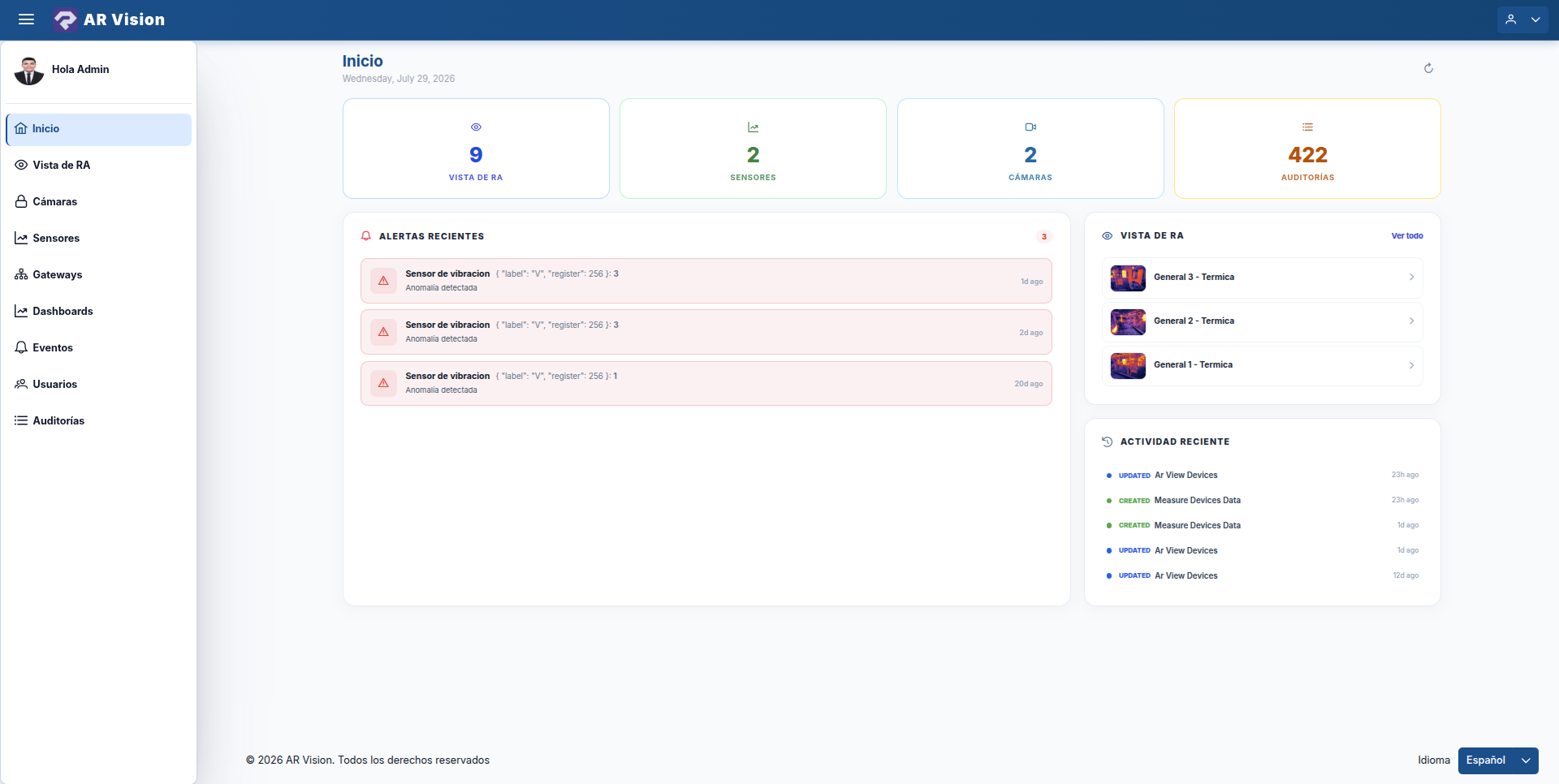Image resolution: width=1559 pixels, height=784 pixels.
Task: Open General 3 - Termica via chevron
Action: tap(1411, 278)
